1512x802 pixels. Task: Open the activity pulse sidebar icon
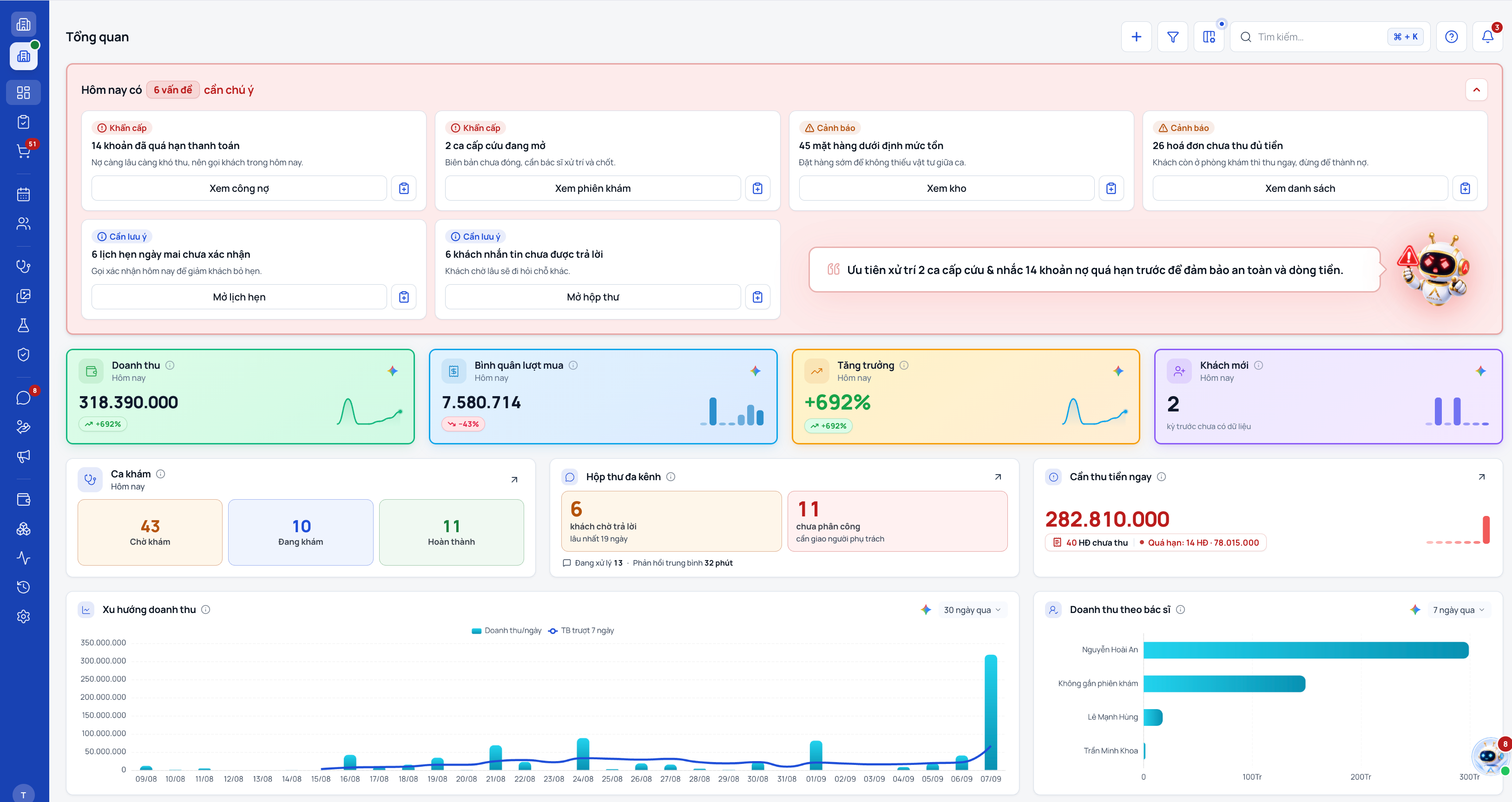click(x=24, y=558)
